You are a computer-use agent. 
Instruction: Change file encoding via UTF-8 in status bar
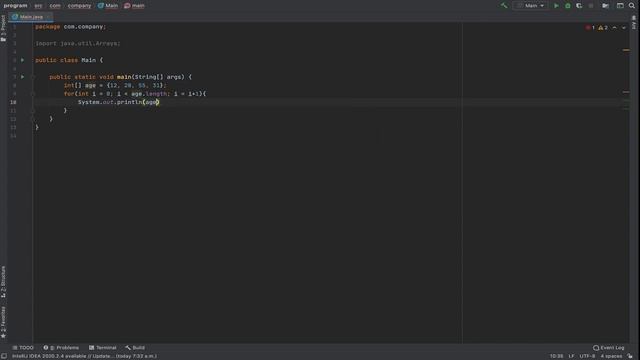coord(587,356)
